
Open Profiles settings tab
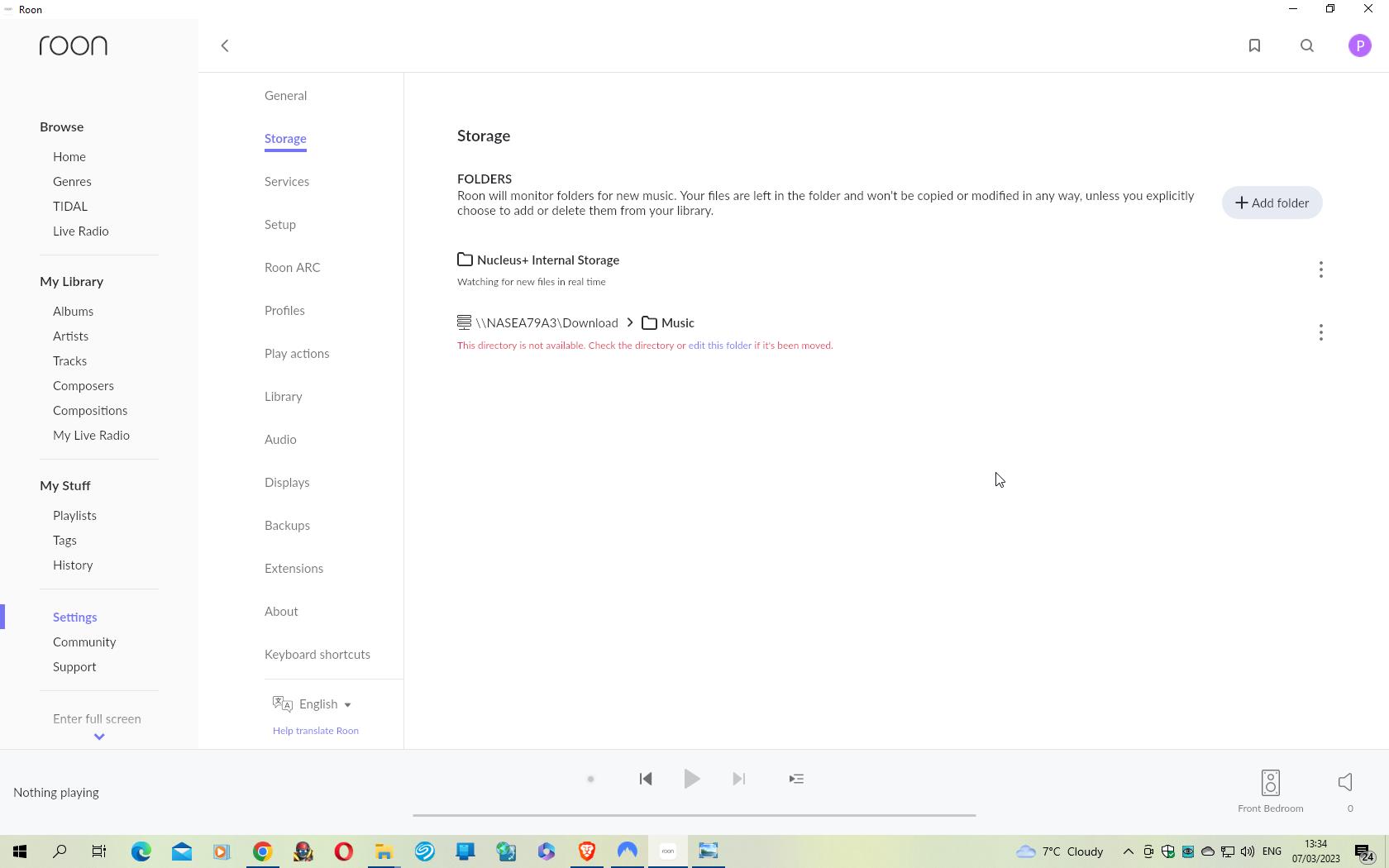point(284,311)
